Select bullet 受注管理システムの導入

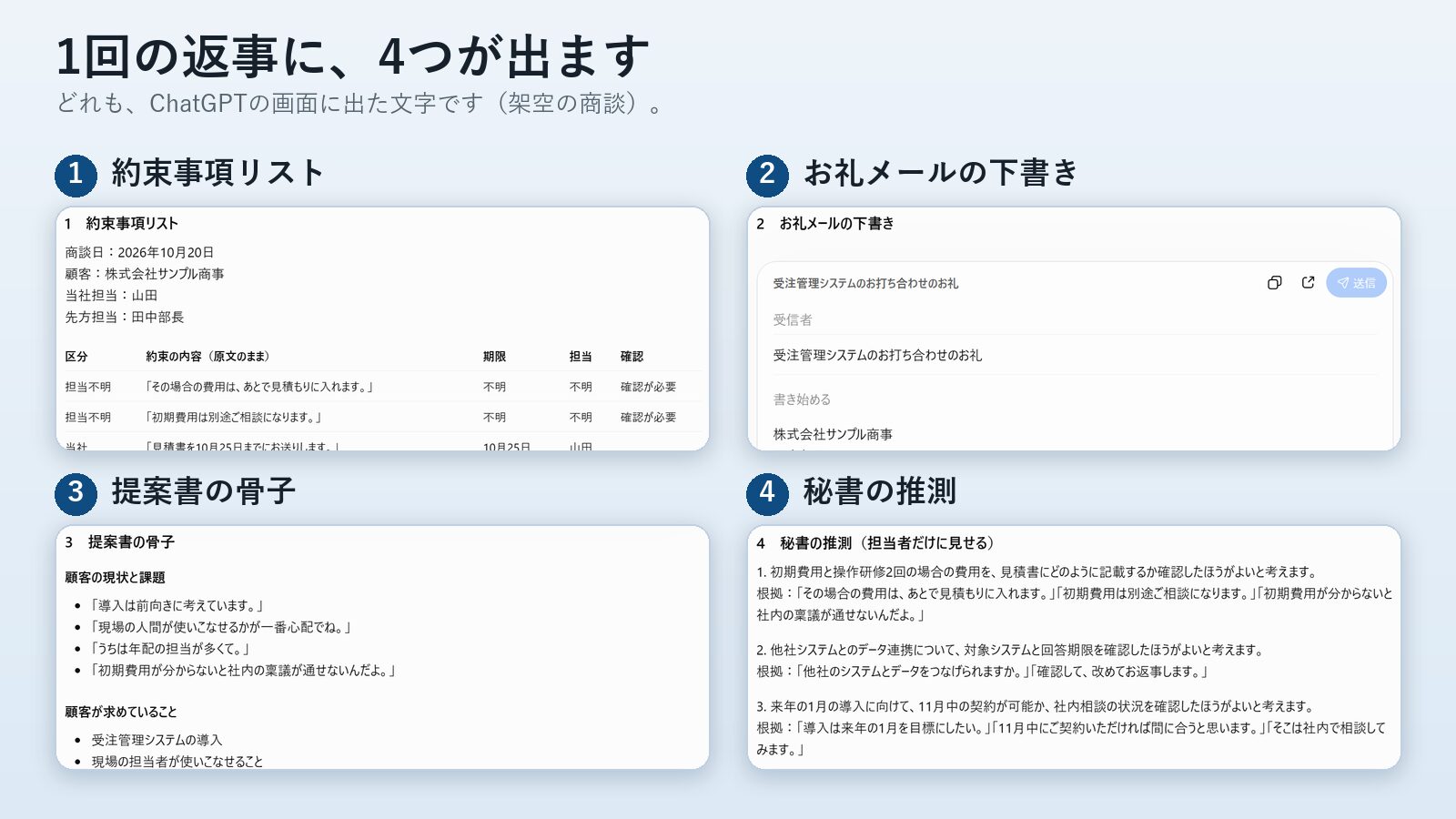pos(157,741)
